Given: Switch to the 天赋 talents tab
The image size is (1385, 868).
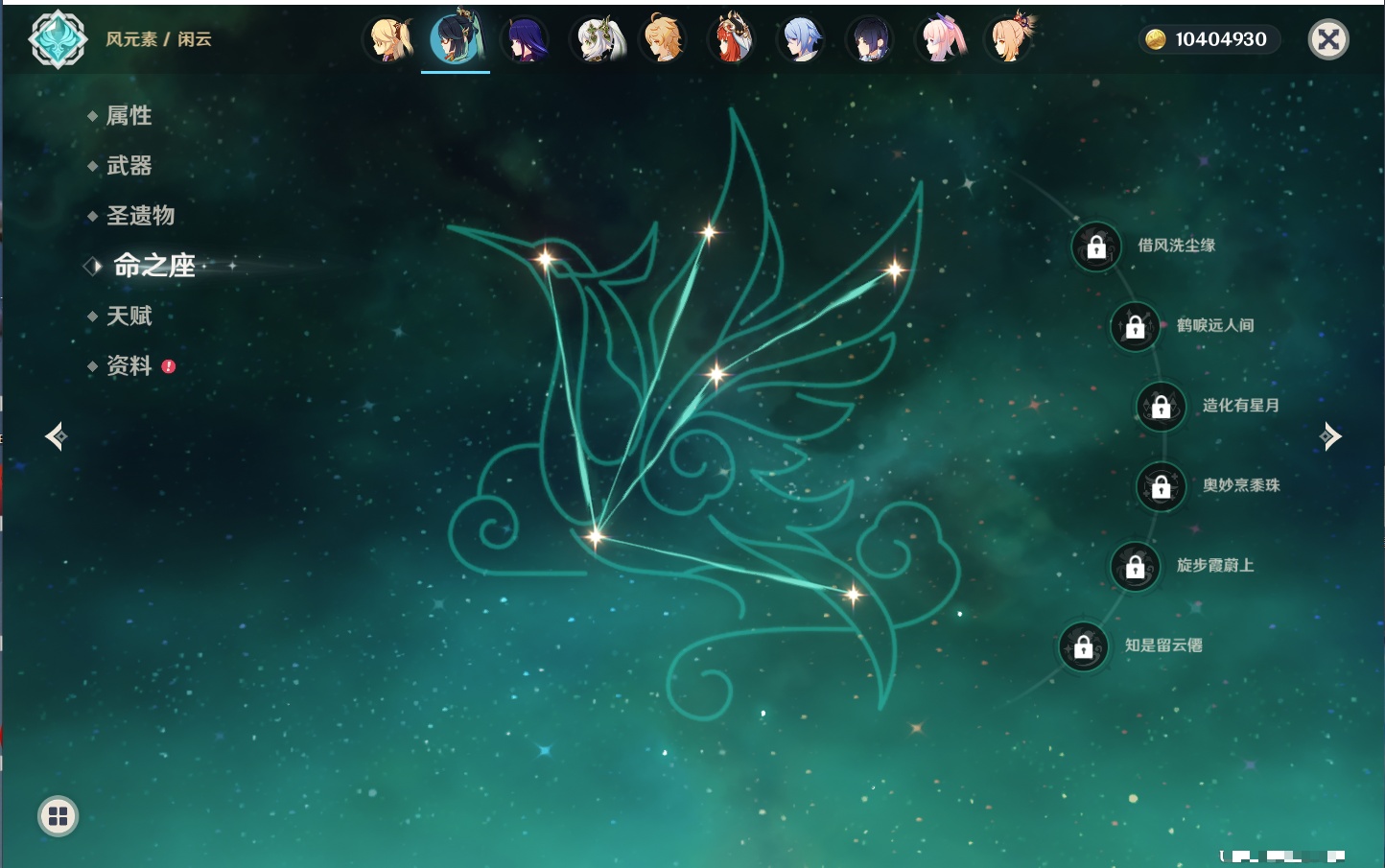Looking at the screenshot, I should [x=129, y=317].
